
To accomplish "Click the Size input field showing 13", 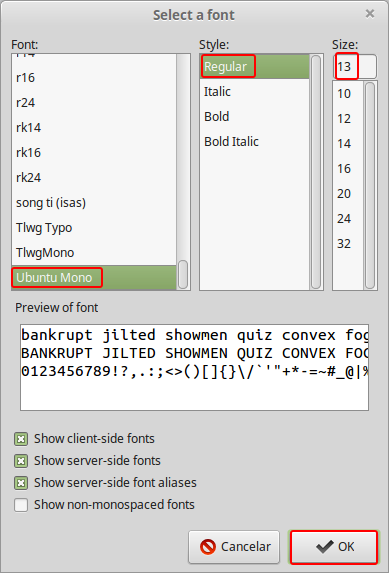I will (355, 67).
